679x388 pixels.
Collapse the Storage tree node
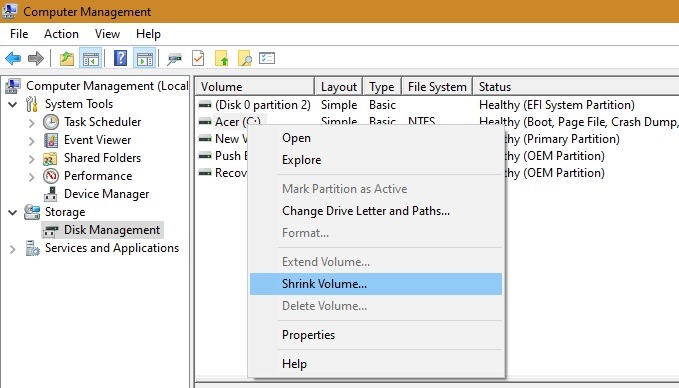(13, 212)
